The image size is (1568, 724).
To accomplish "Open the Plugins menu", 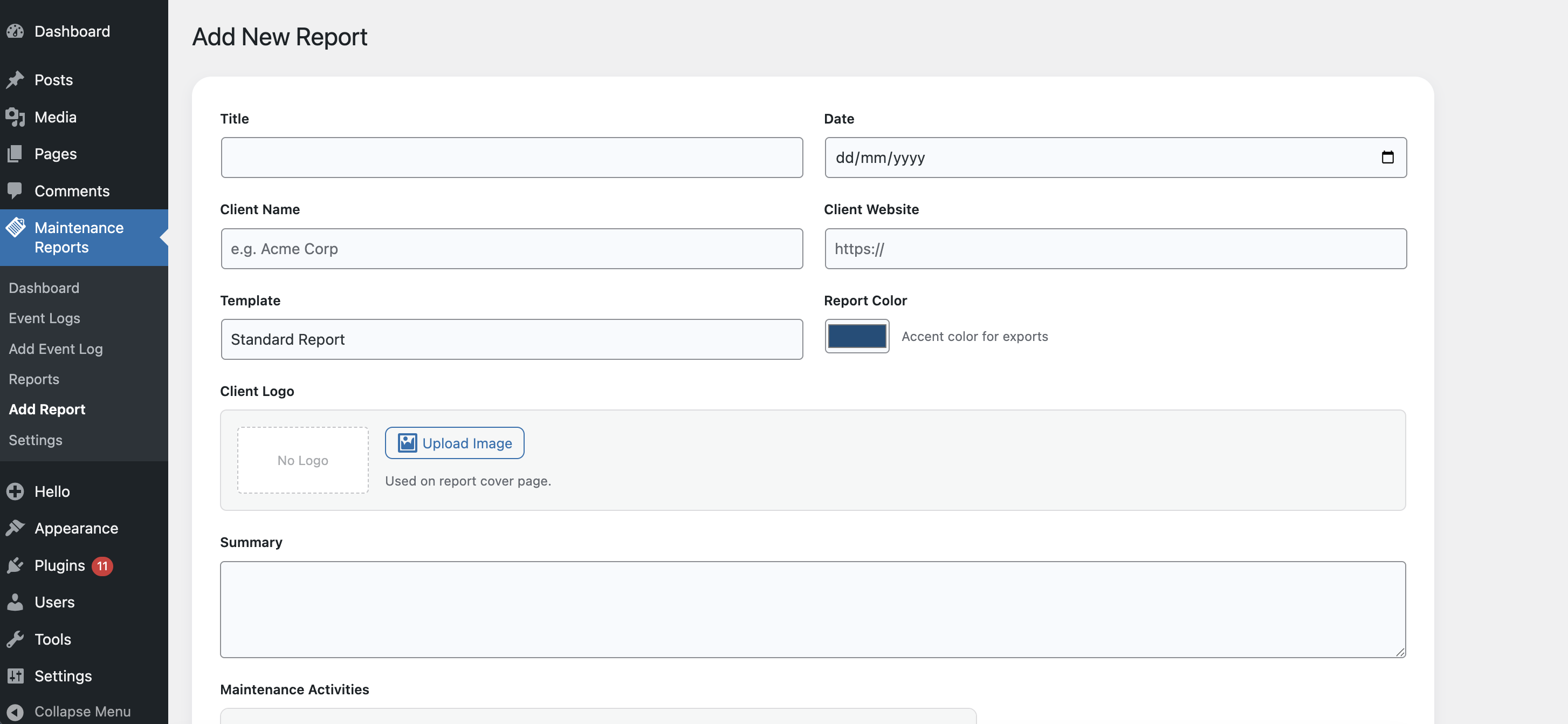I will click(x=84, y=565).
